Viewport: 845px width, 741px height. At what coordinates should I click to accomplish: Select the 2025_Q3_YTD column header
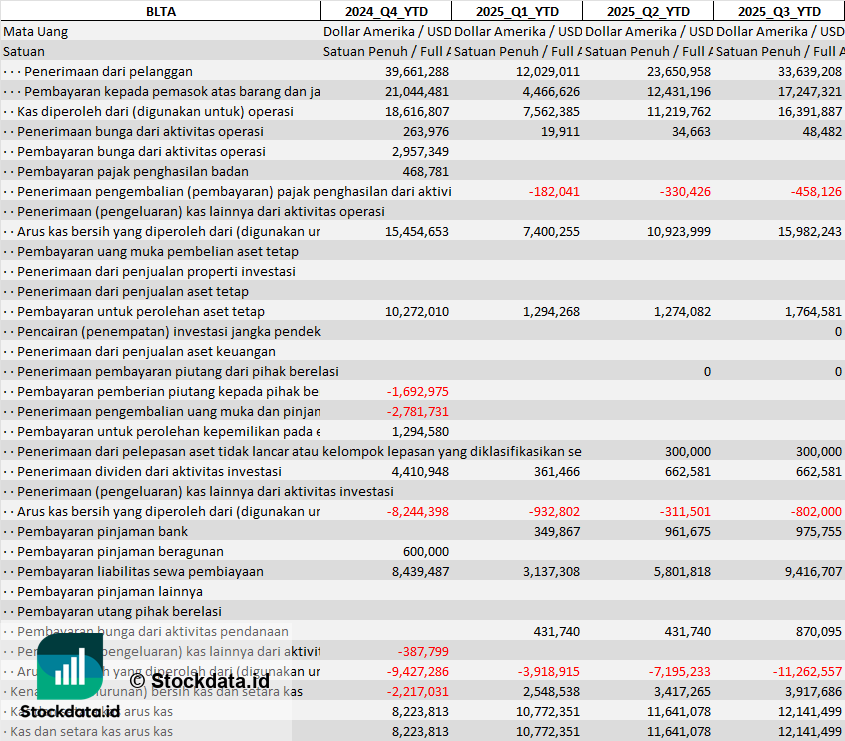pos(779,11)
